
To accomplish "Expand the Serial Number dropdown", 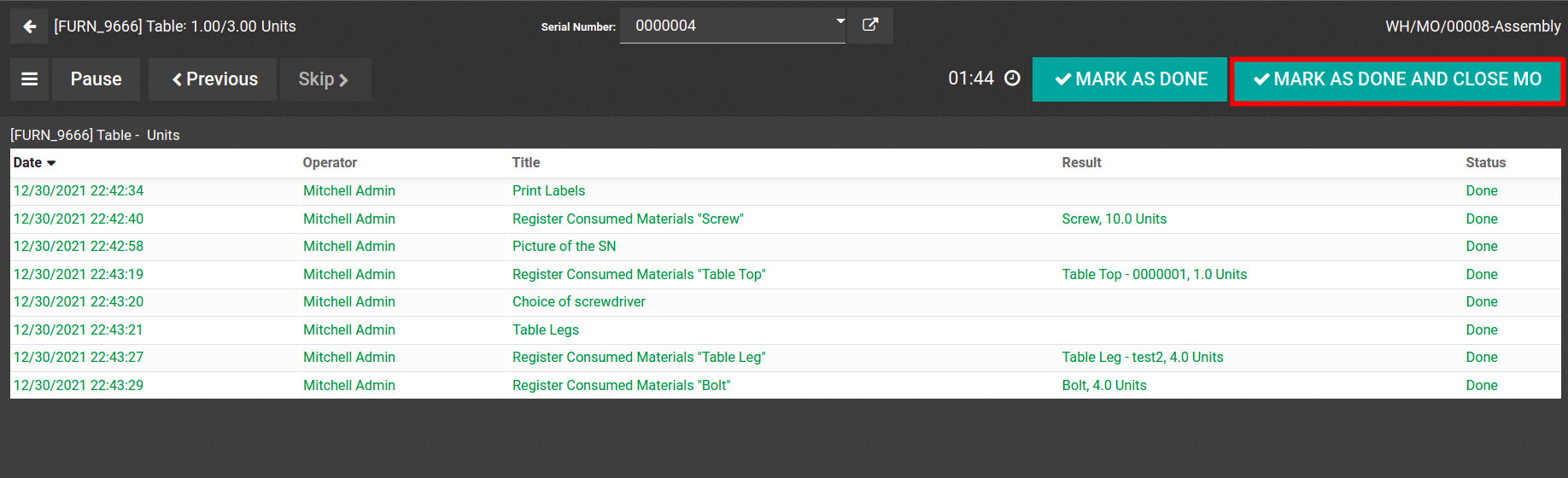I will pos(840,22).
